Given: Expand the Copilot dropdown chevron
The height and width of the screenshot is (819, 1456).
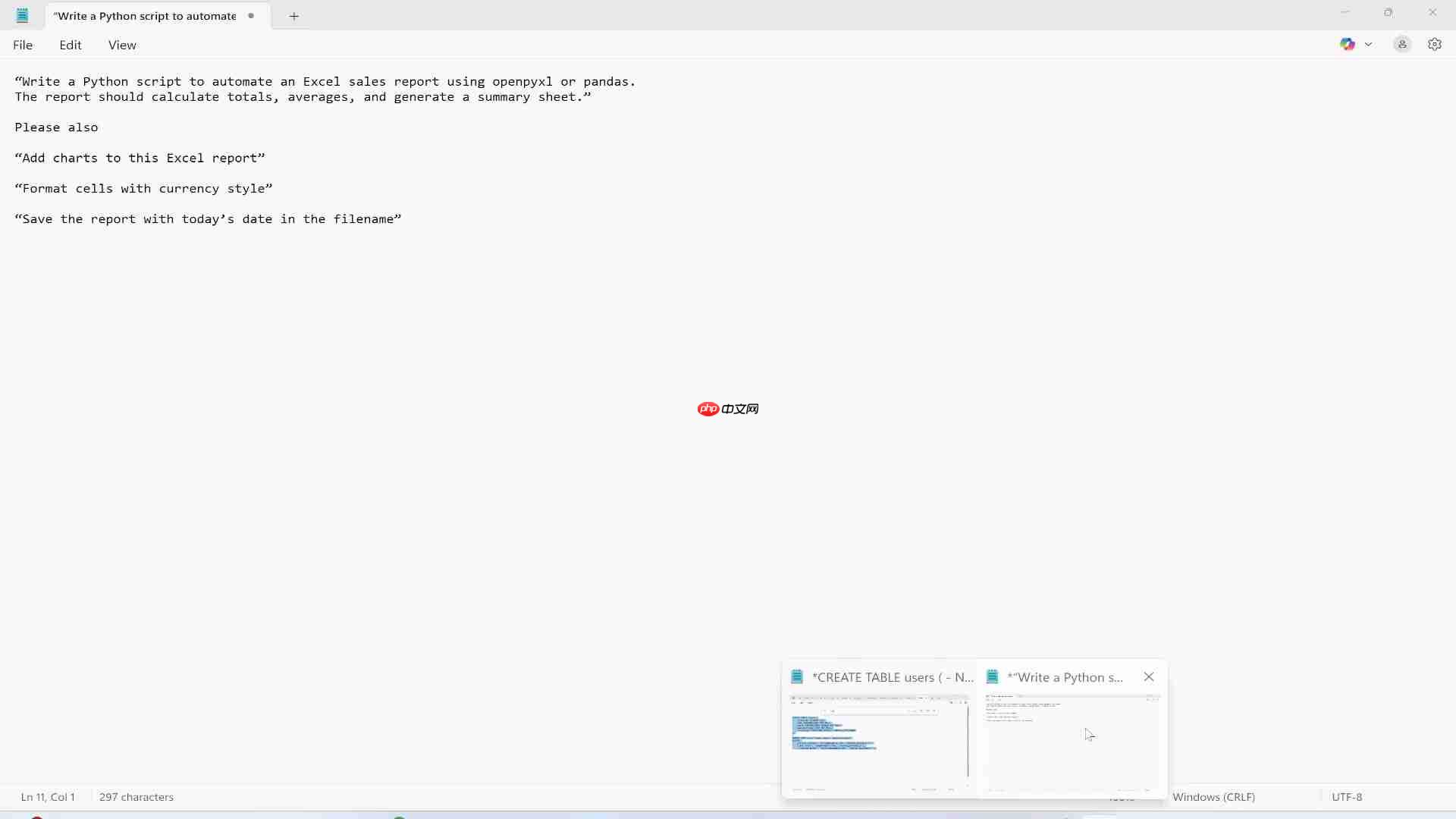Looking at the screenshot, I should coord(1369,45).
